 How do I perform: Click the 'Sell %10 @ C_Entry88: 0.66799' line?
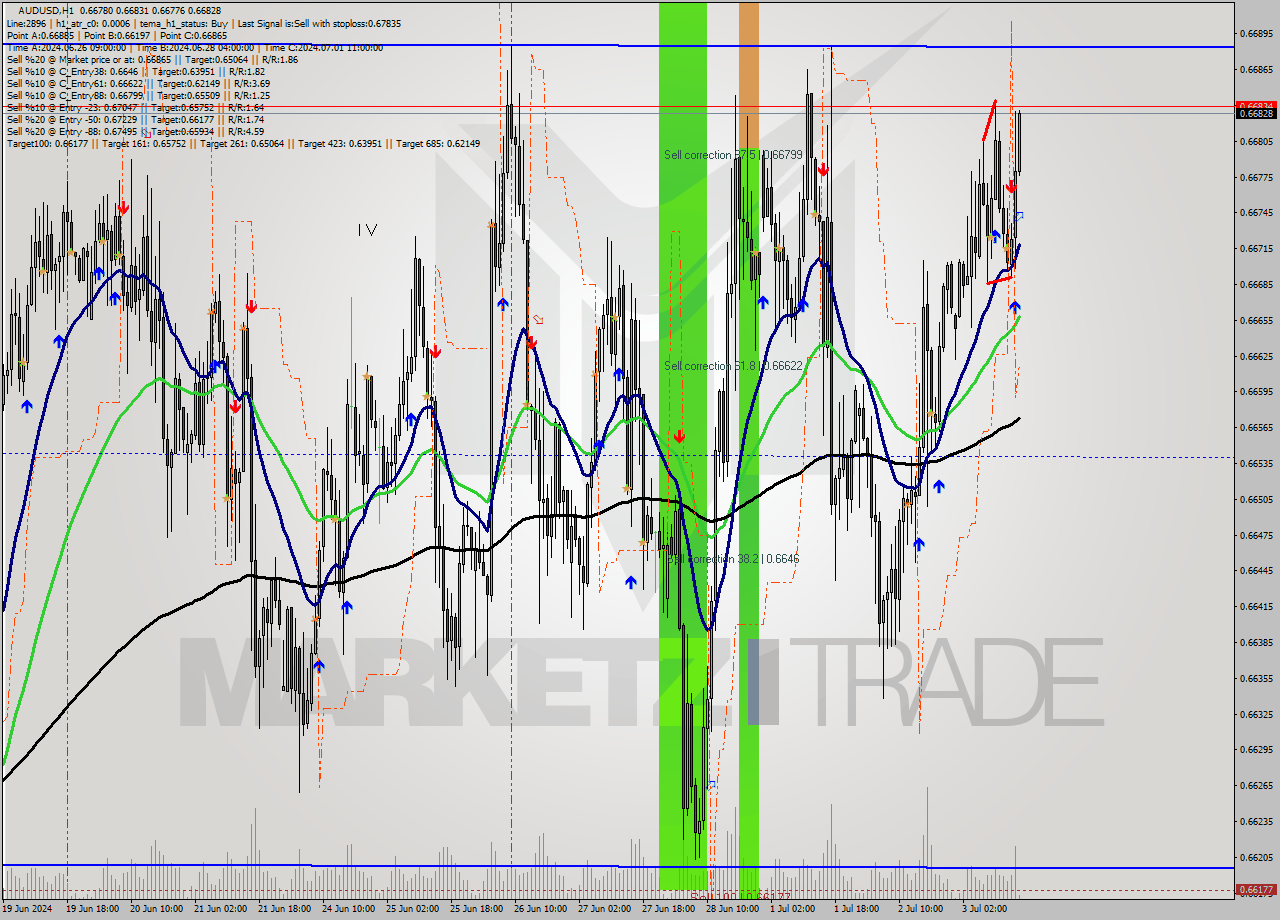tap(138, 95)
